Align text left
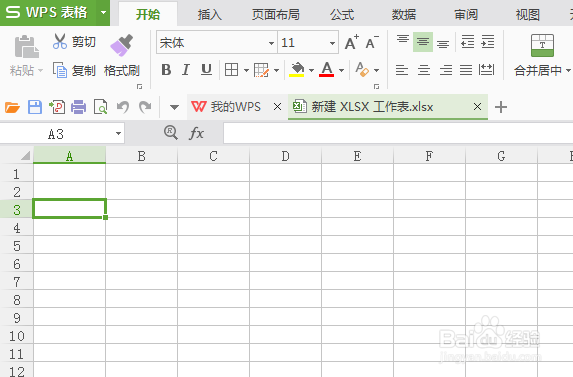Image resolution: width=573 pixels, height=377 pixels. click(402, 70)
